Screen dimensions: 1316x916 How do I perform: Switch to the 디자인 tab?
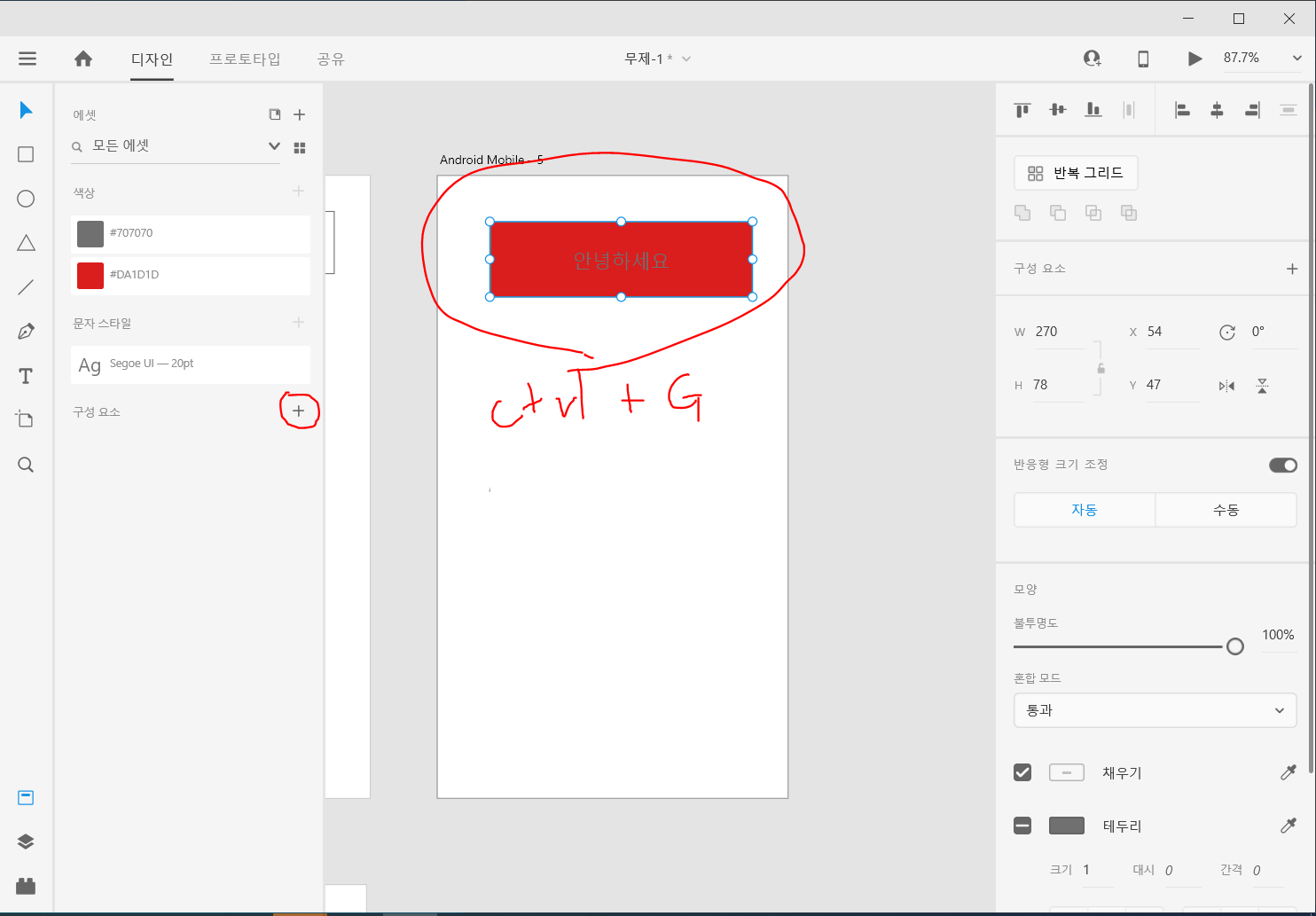click(x=152, y=59)
